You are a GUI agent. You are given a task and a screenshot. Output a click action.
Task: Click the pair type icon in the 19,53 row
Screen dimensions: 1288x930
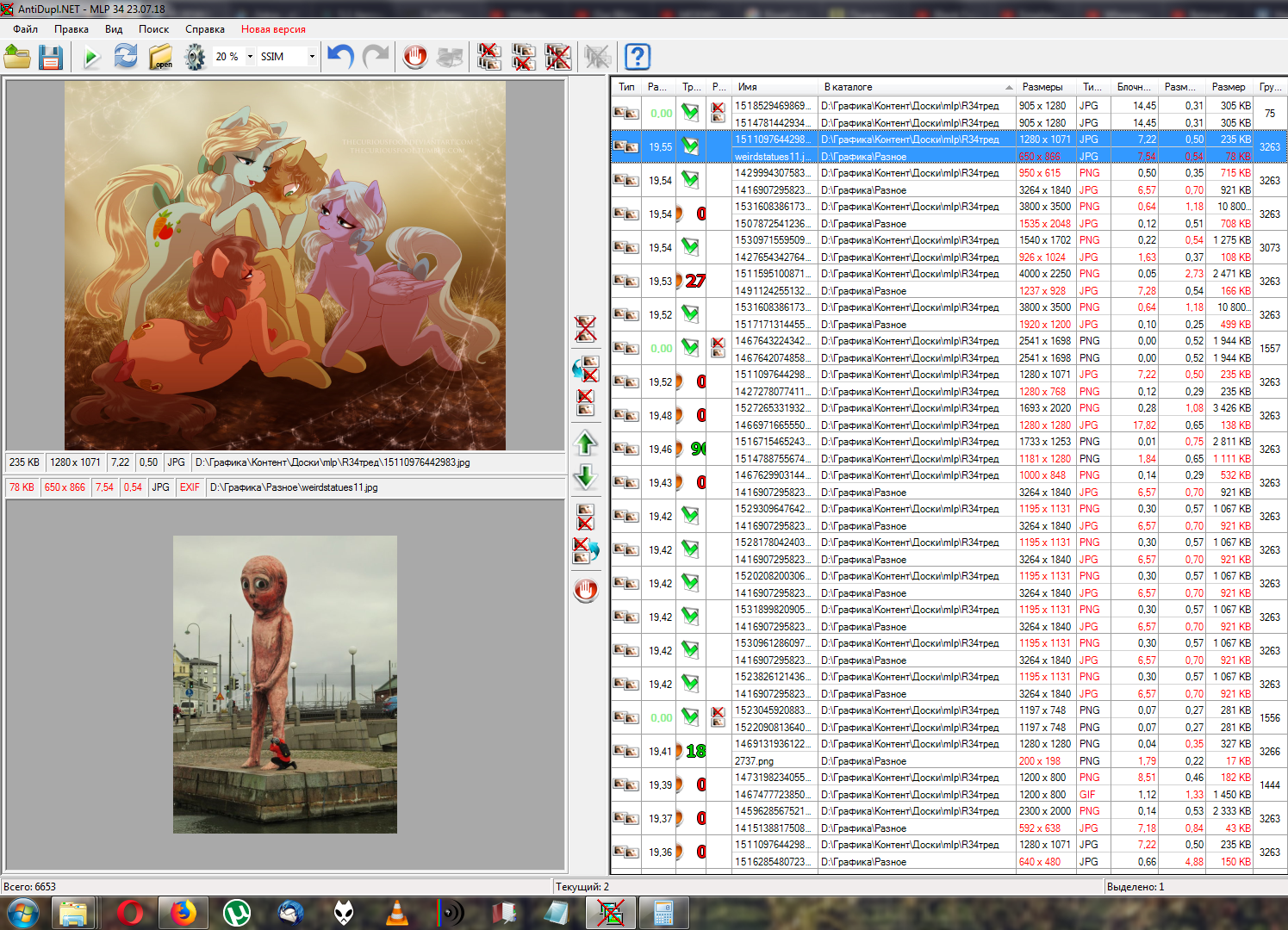[x=626, y=281]
